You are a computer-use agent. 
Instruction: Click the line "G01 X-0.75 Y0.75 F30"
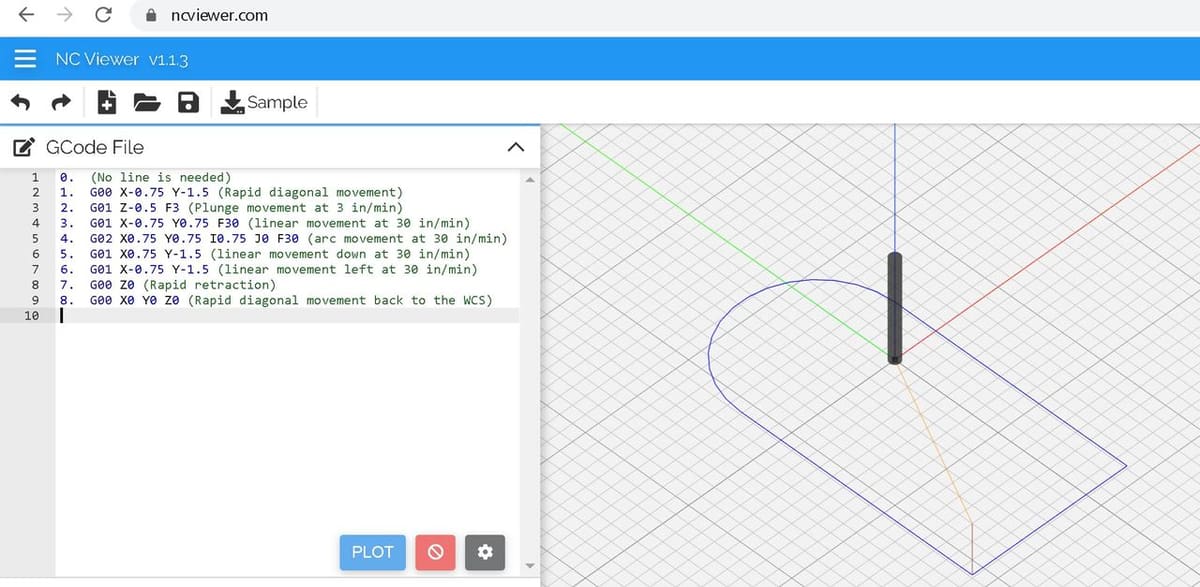tap(167, 223)
